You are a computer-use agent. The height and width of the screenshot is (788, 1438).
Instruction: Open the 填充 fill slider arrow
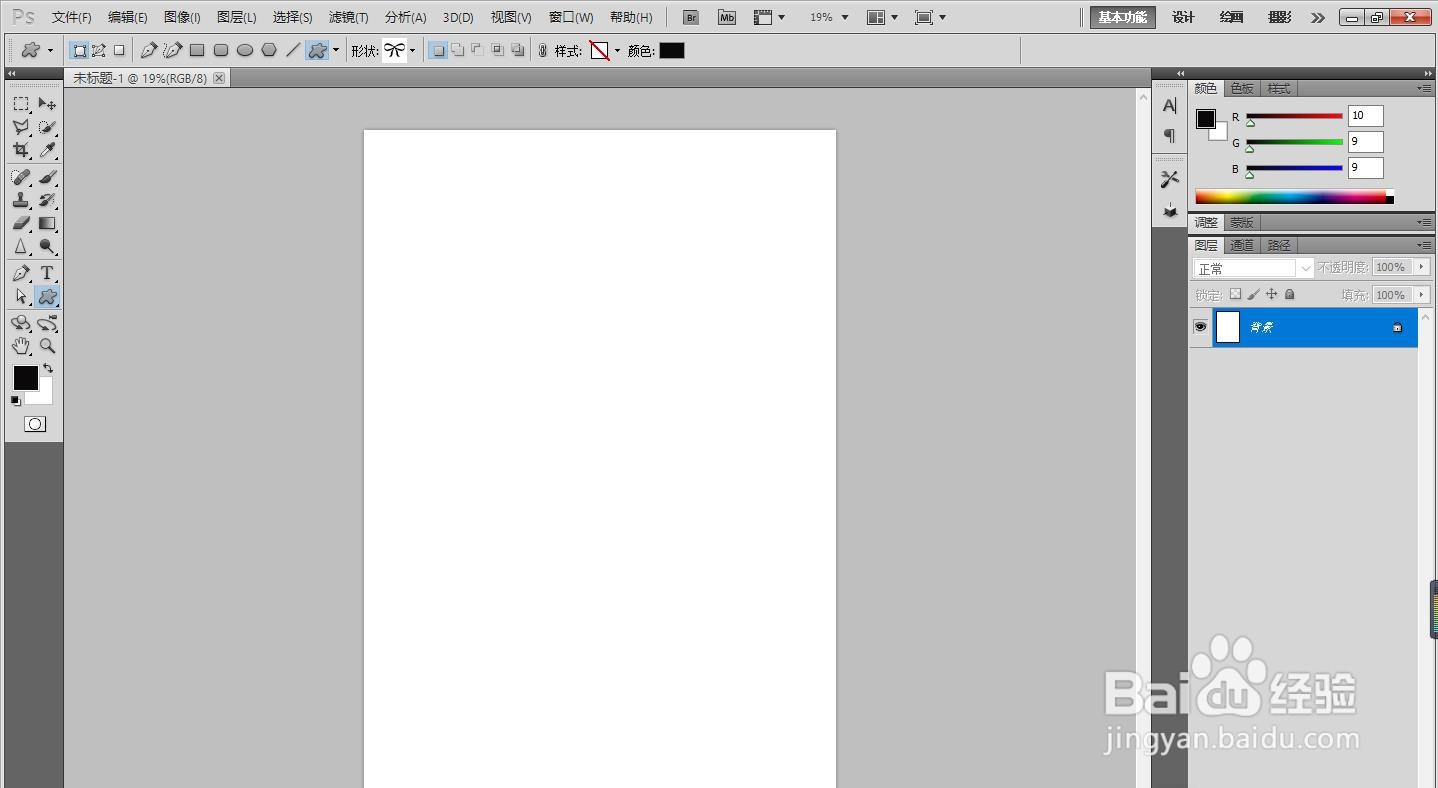tap(1422, 295)
